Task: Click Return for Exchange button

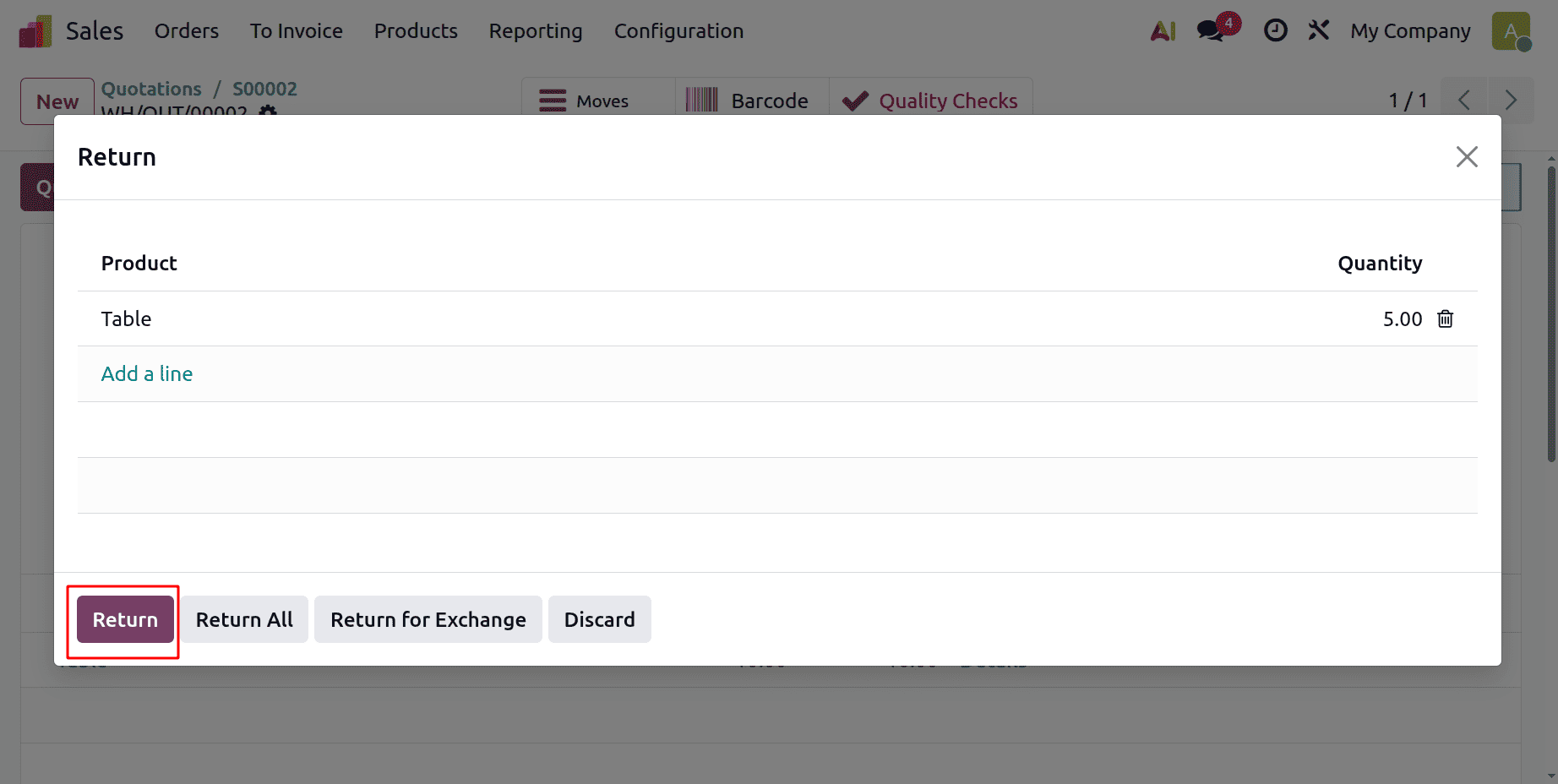Action: click(428, 619)
